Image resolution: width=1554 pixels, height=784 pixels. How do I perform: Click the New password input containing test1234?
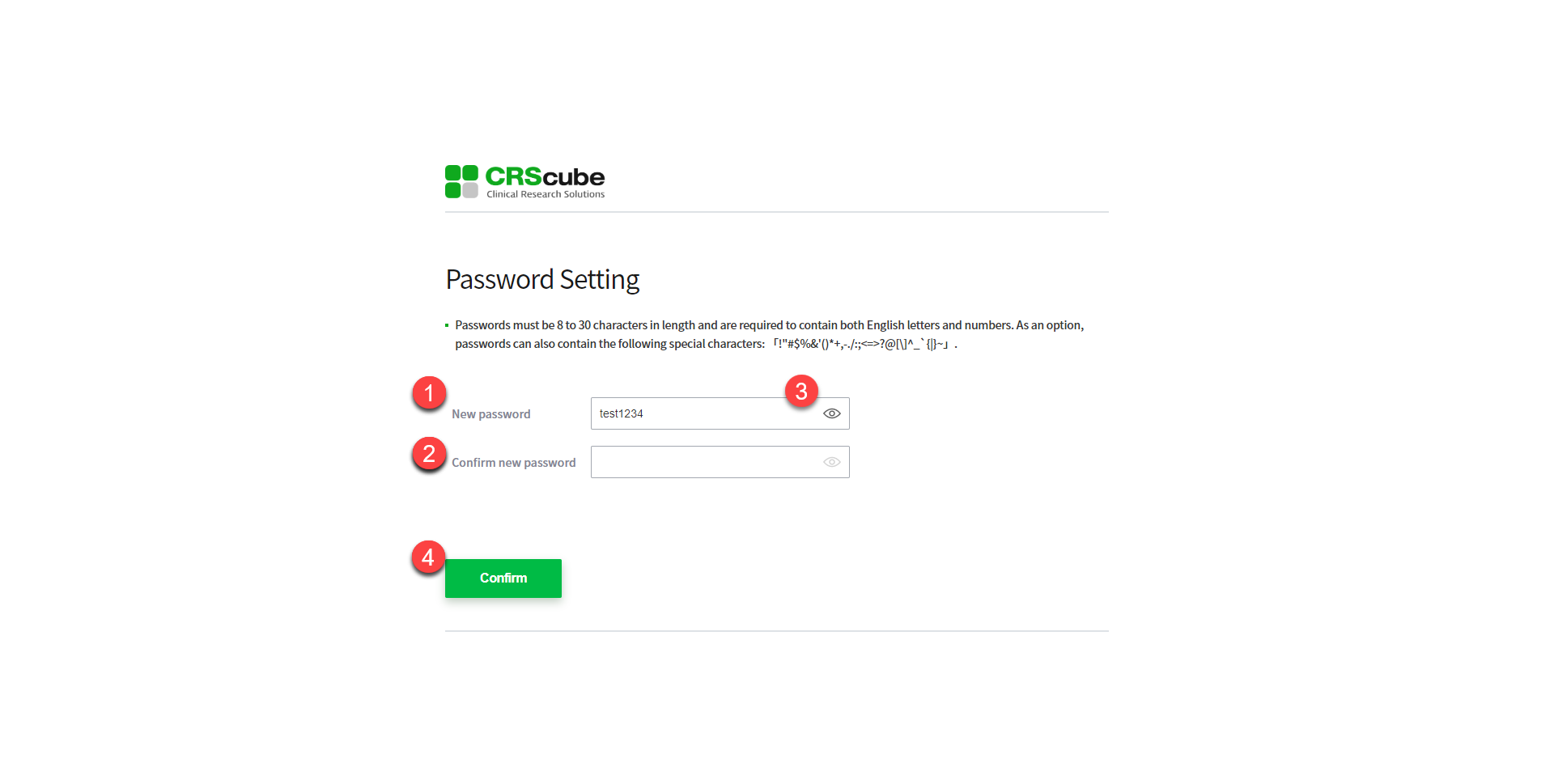(696, 413)
